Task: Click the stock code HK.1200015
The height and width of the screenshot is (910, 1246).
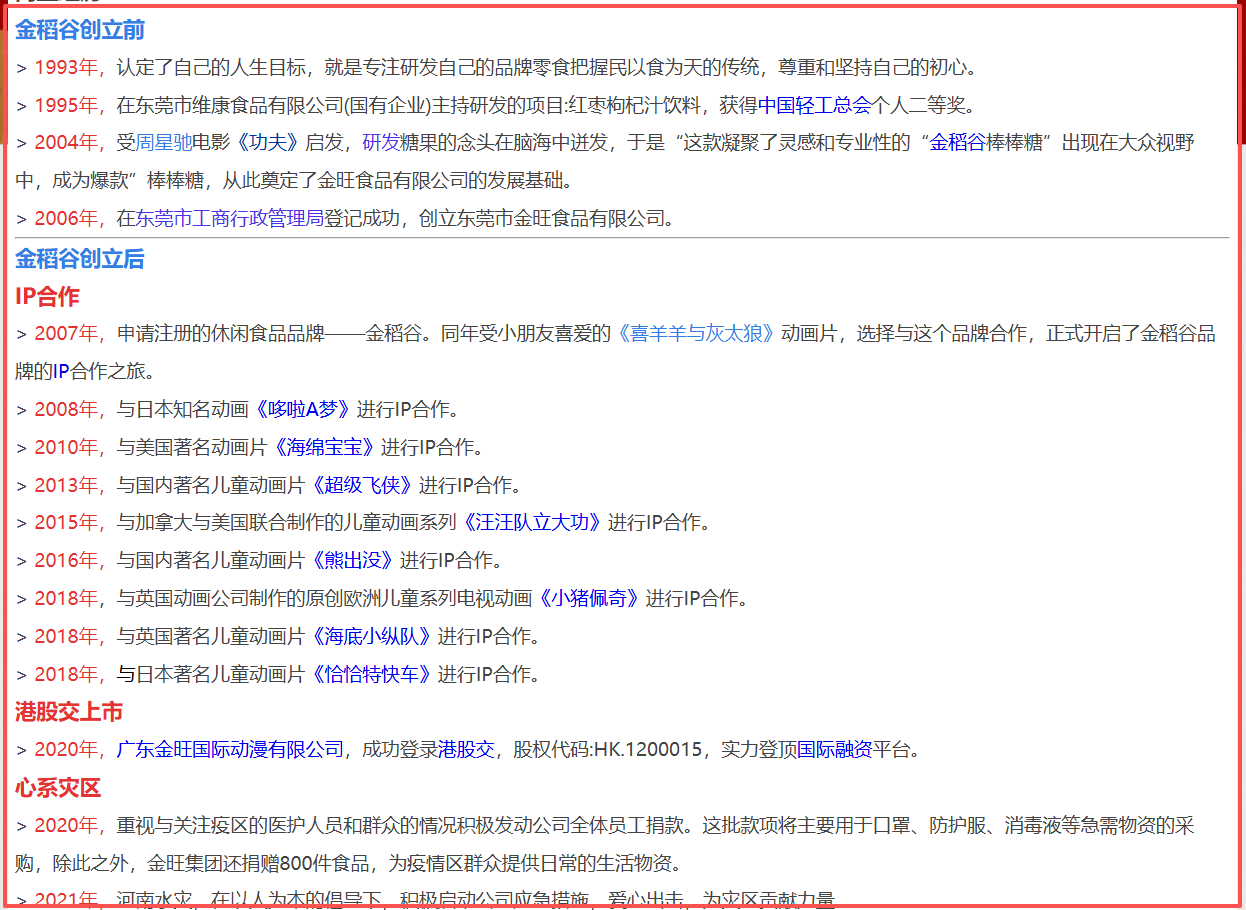Action: [648, 749]
